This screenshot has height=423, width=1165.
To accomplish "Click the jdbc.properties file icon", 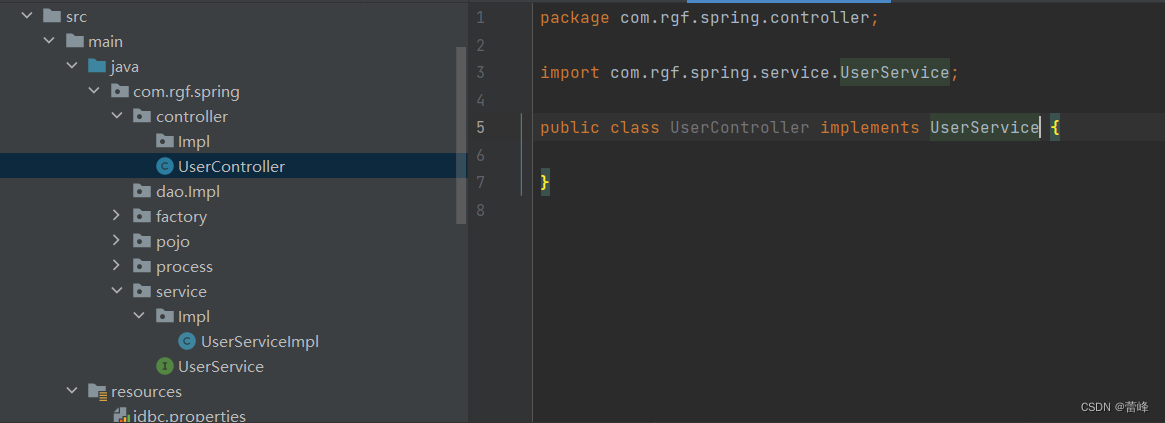I will coord(121,416).
